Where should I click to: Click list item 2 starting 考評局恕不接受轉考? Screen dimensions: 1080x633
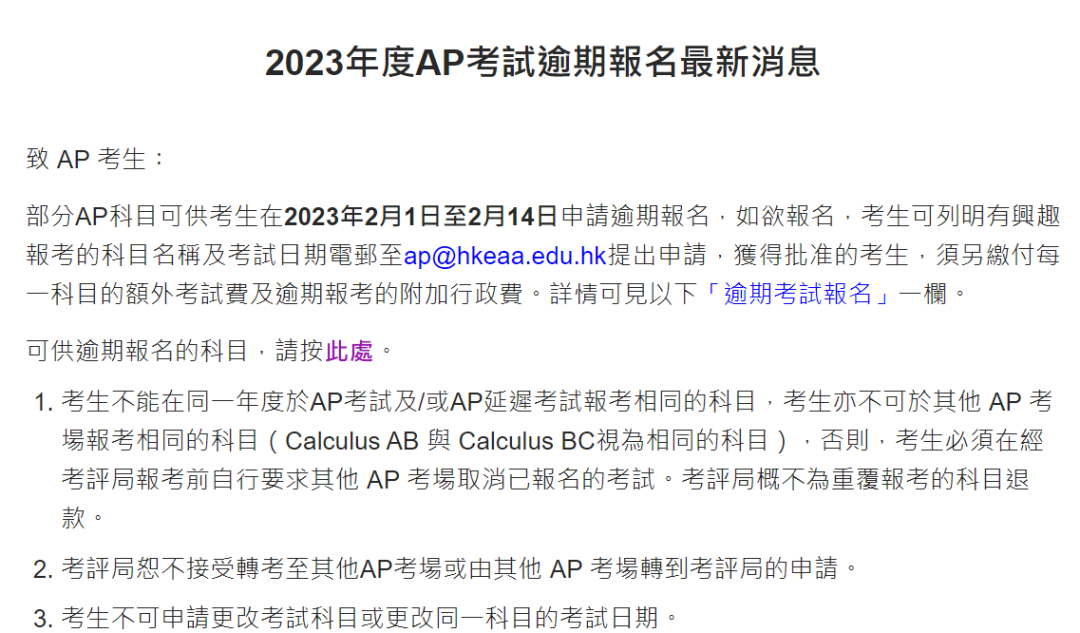point(460,569)
